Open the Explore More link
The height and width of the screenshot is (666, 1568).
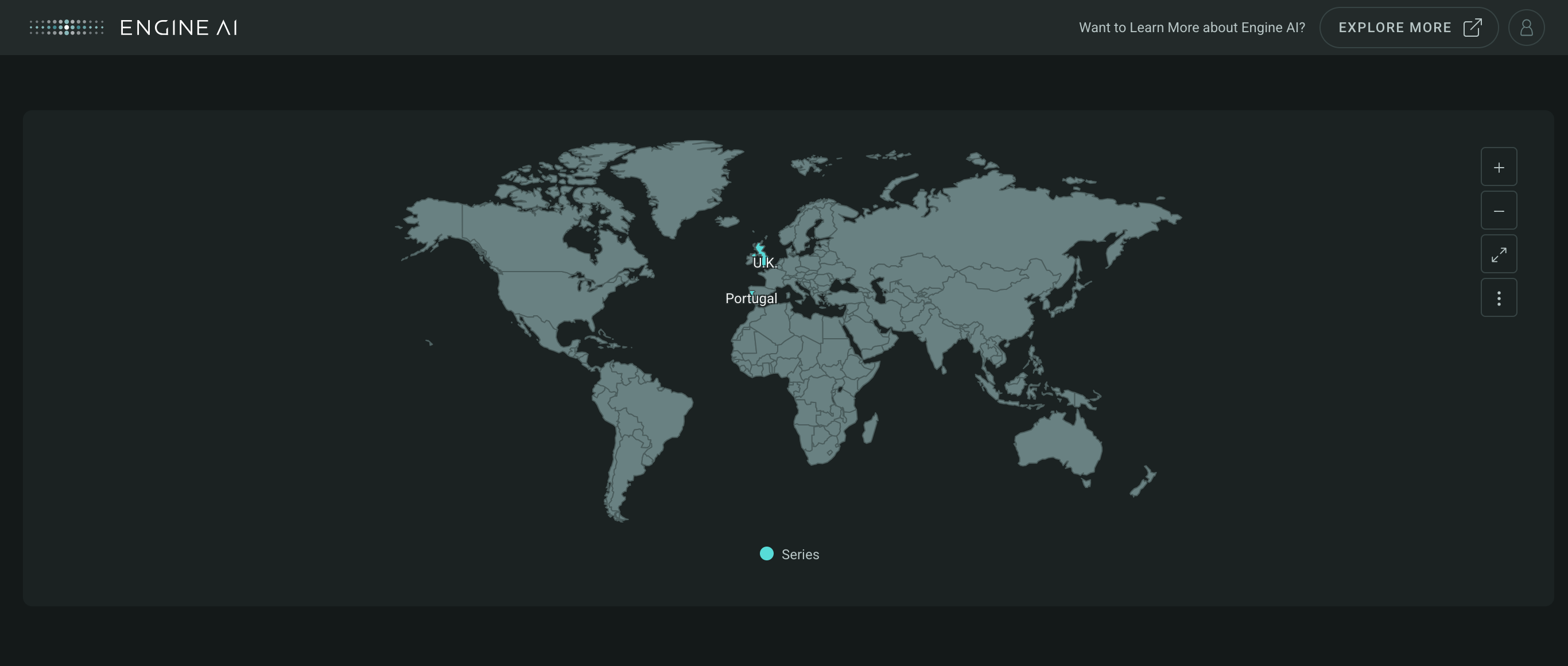pos(1408,28)
